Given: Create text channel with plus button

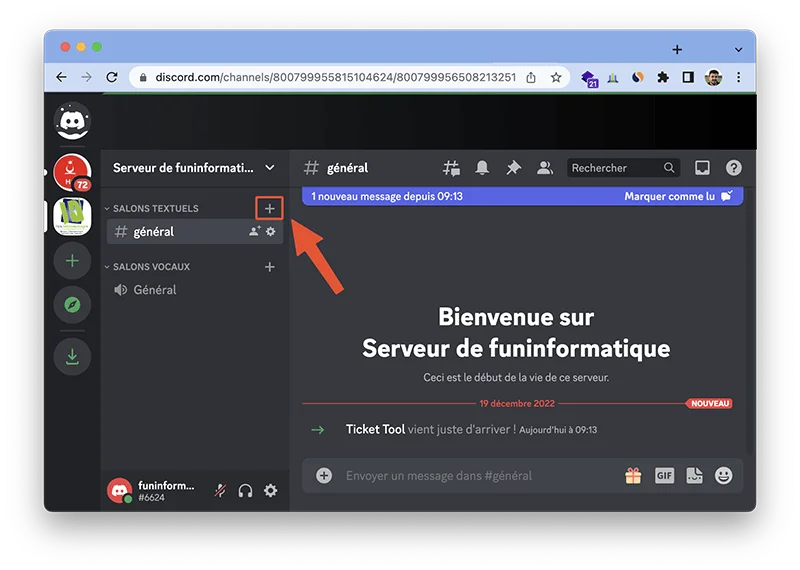Looking at the screenshot, I should pos(269,209).
